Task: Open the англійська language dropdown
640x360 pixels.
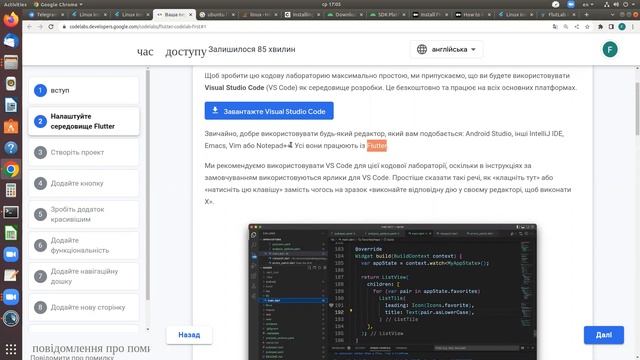Action: (x=447, y=49)
